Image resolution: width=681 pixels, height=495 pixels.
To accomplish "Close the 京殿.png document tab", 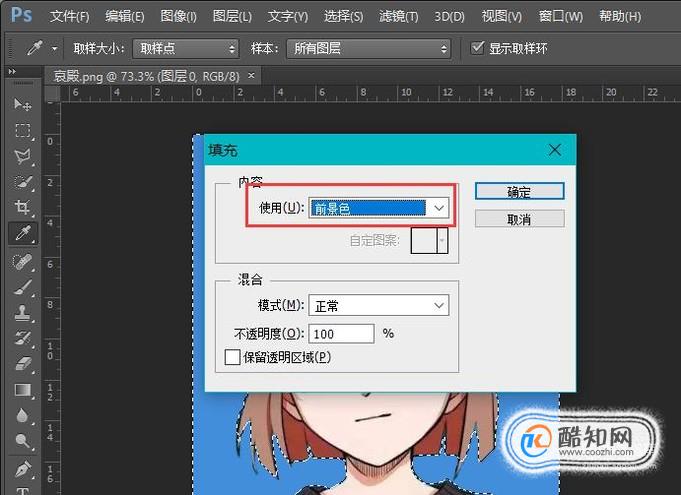I will pyautogui.click(x=251, y=76).
